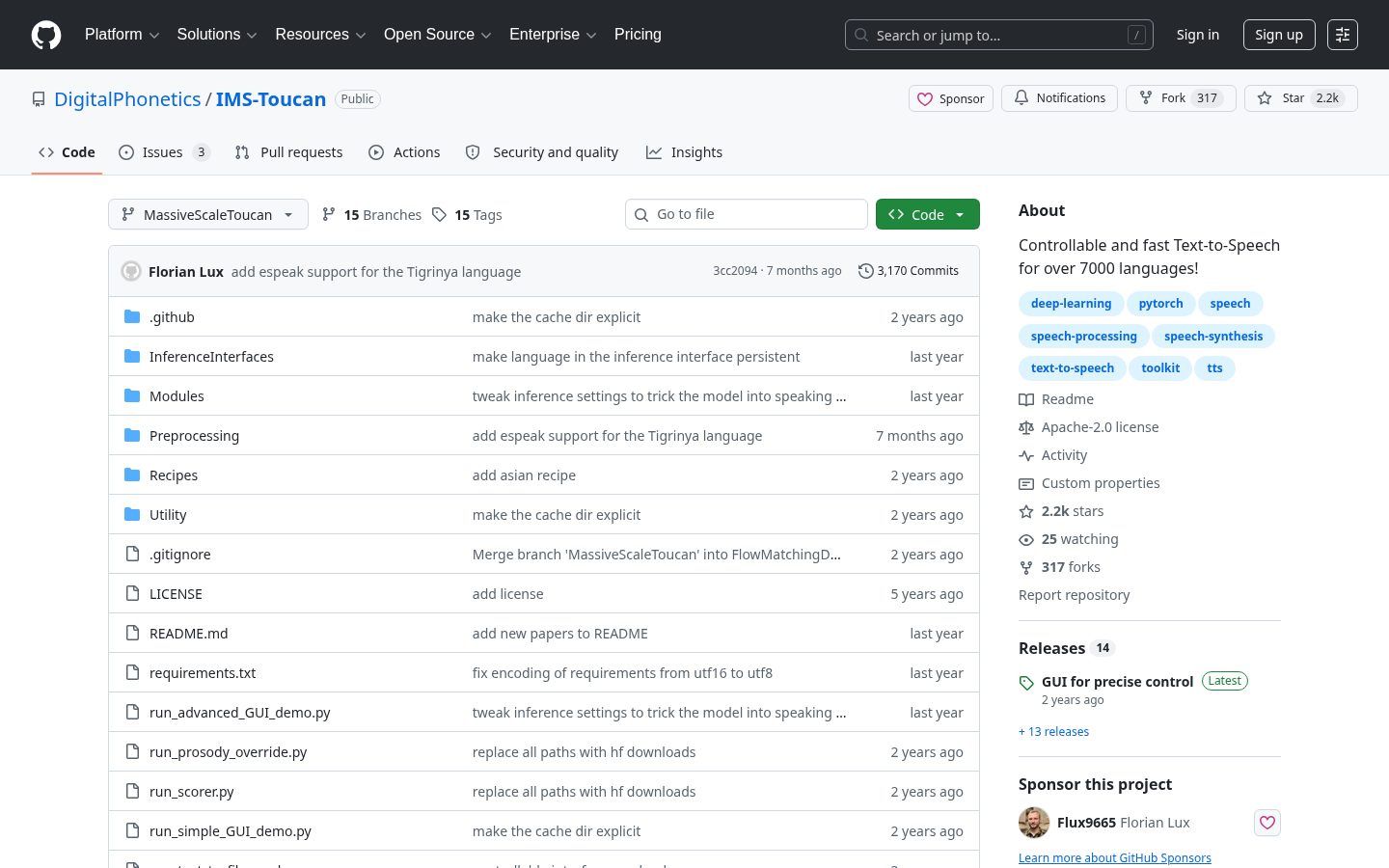Click the run_prosody_override.py file icon
This screenshot has height=868, width=1389.
132,751
